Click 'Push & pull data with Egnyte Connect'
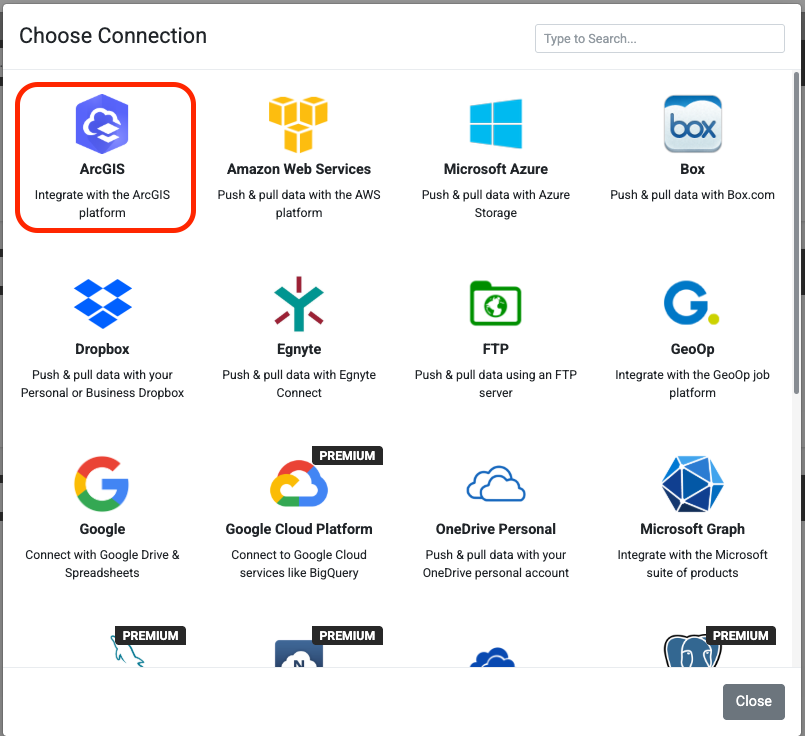The height and width of the screenshot is (736, 805). click(x=299, y=384)
